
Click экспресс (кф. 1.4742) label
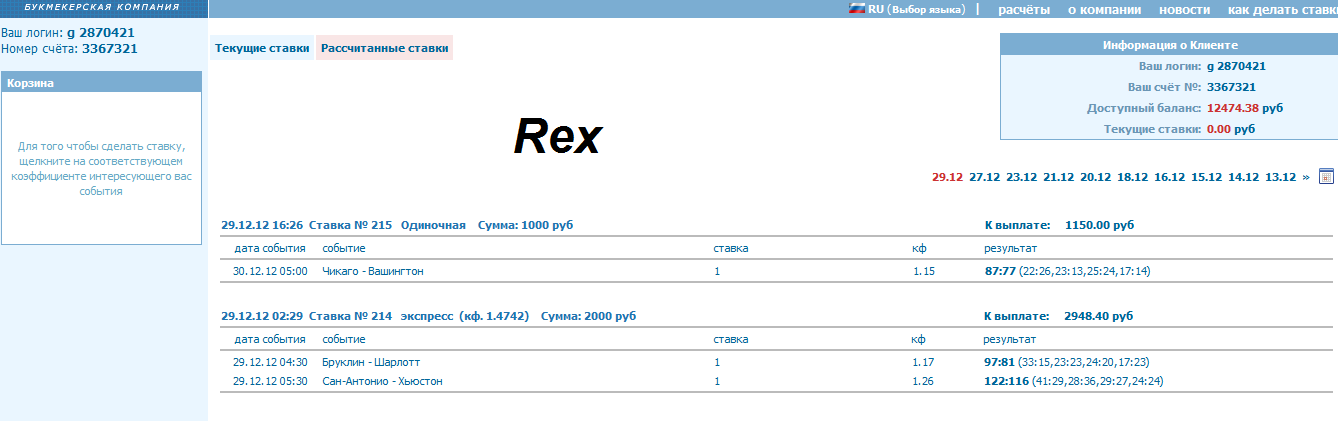pyautogui.click(x=466, y=316)
